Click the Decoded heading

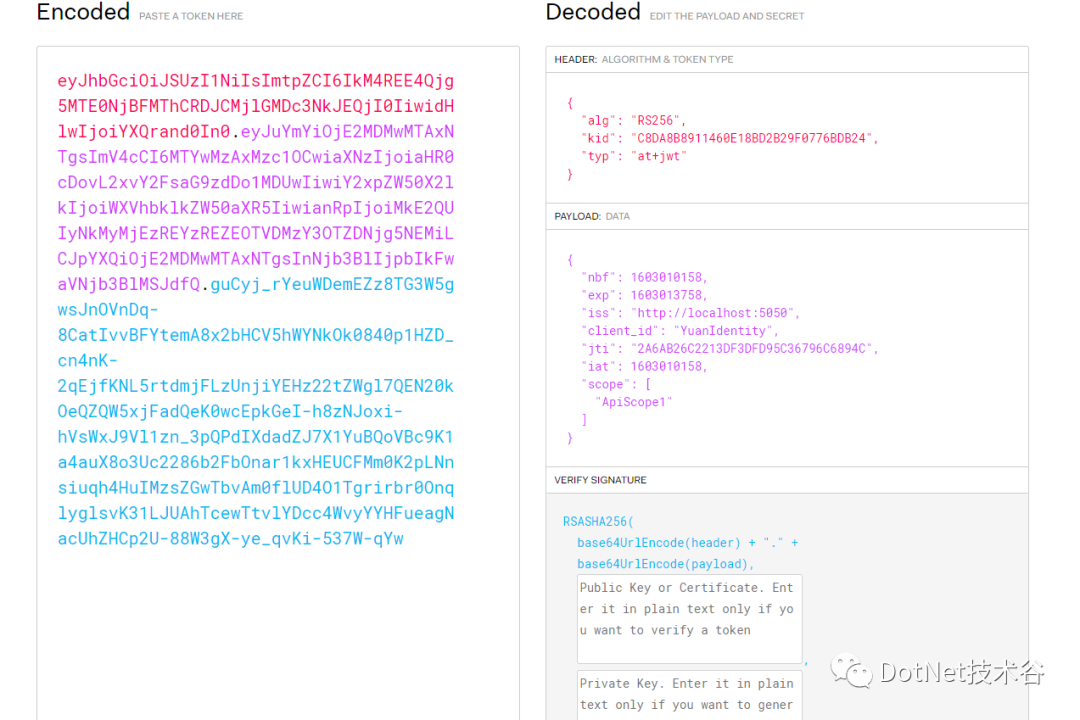(x=593, y=12)
